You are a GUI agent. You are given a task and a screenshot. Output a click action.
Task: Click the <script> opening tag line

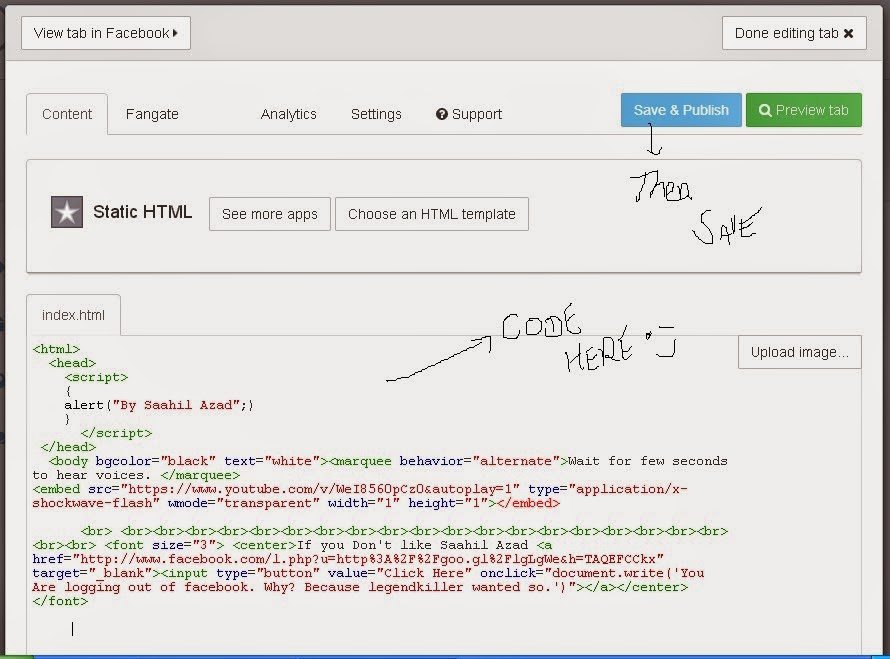(x=96, y=377)
